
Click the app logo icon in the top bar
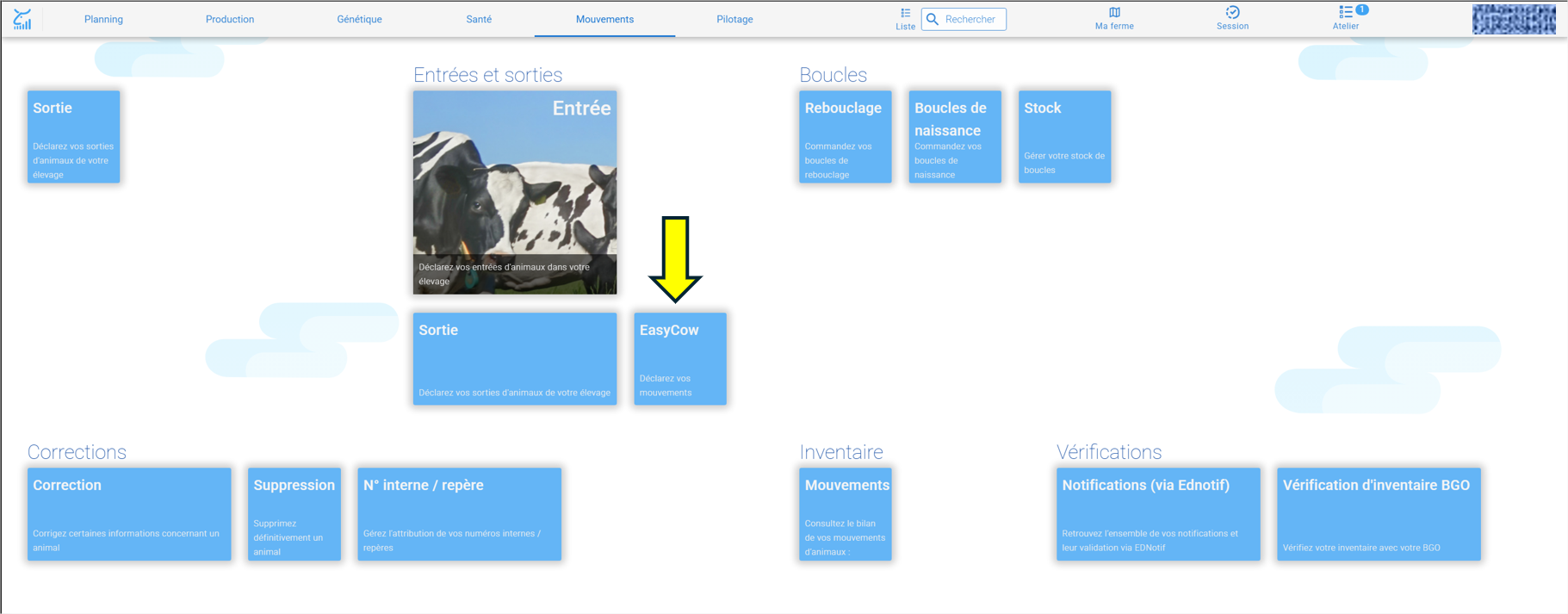(22, 19)
